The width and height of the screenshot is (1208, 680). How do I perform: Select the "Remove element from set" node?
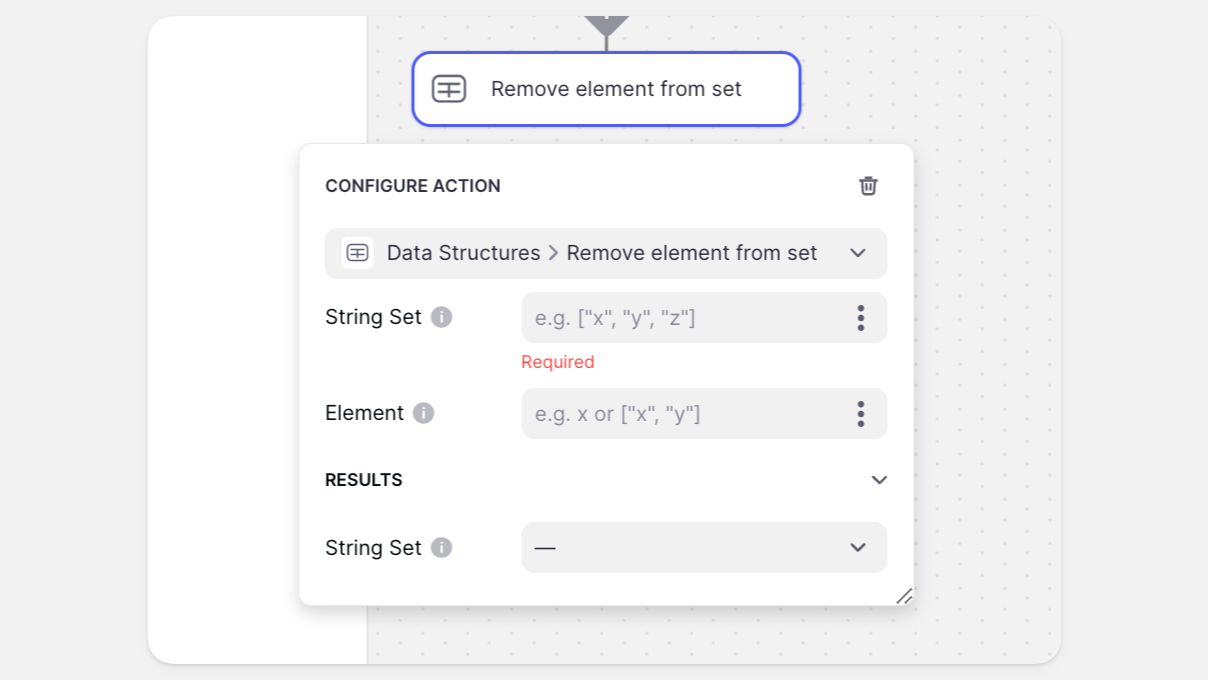(x=615, y=89)
